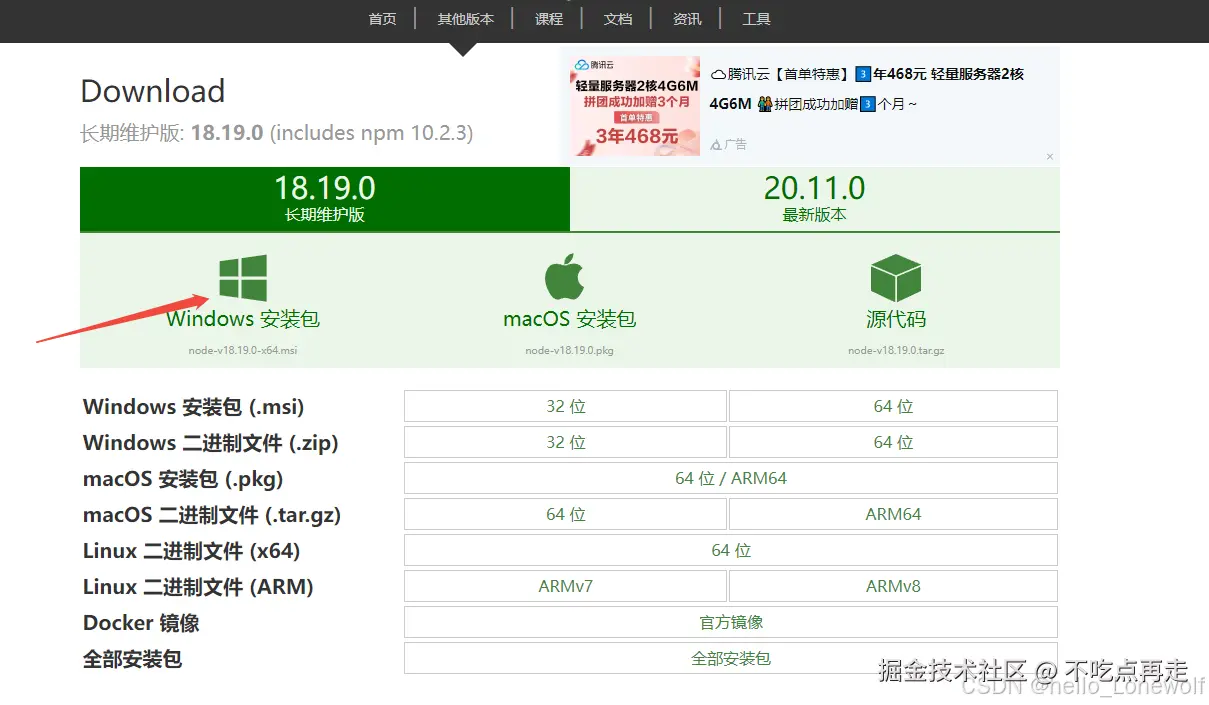Viewport: 1209px width, 705px height.
Task: Download macOS .tar.gz ARM64 binary
Action: (893, 514)
